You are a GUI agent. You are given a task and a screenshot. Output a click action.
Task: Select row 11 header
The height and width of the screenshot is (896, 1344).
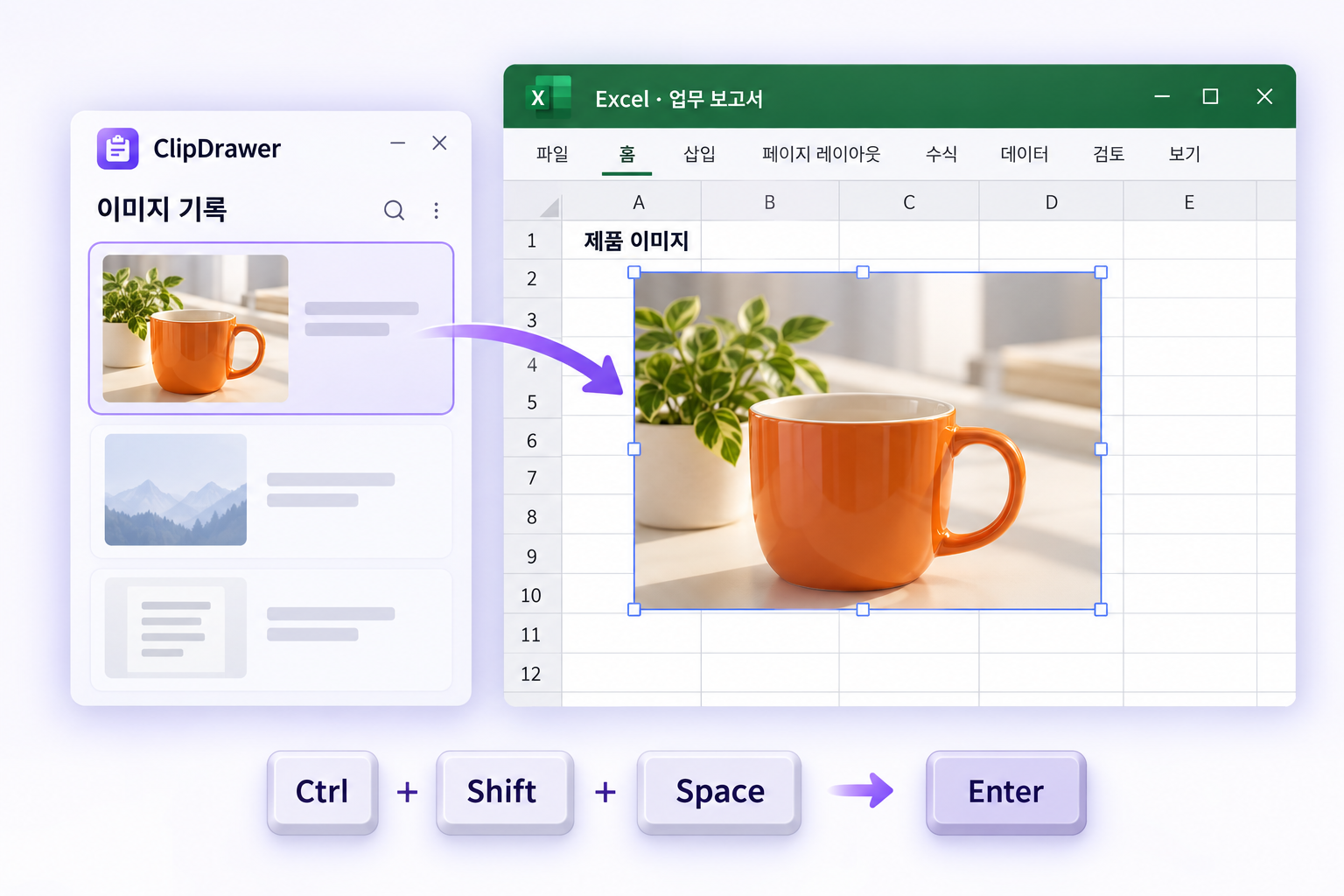click(532, 634)
